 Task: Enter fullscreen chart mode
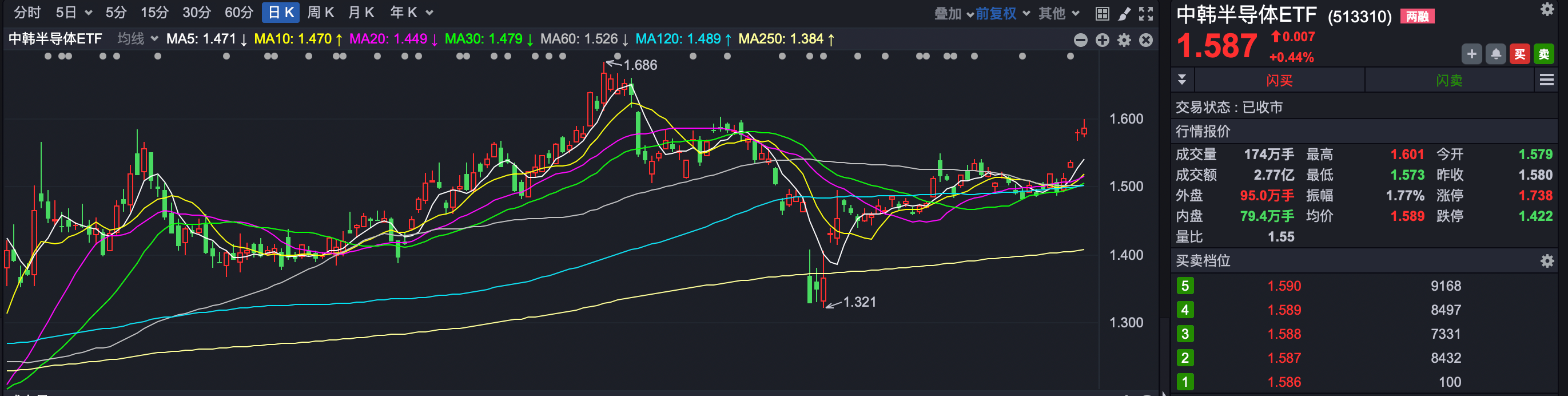(1145, 13)
